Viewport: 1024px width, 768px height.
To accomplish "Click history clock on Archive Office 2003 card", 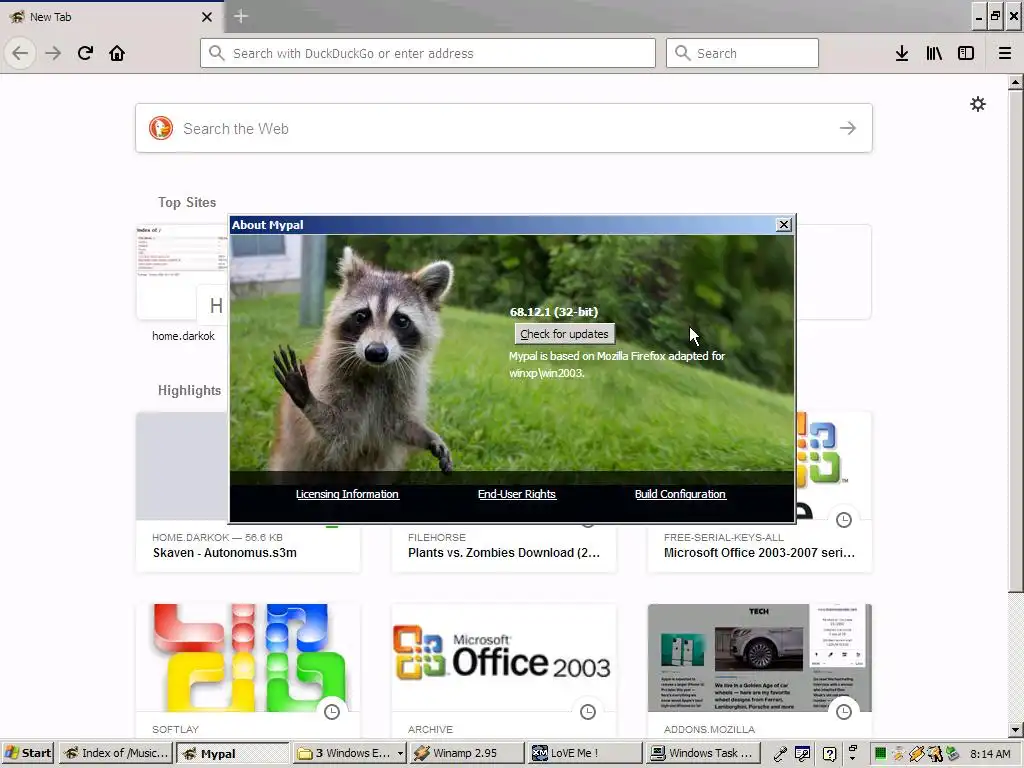I will (x=588, y=712).
